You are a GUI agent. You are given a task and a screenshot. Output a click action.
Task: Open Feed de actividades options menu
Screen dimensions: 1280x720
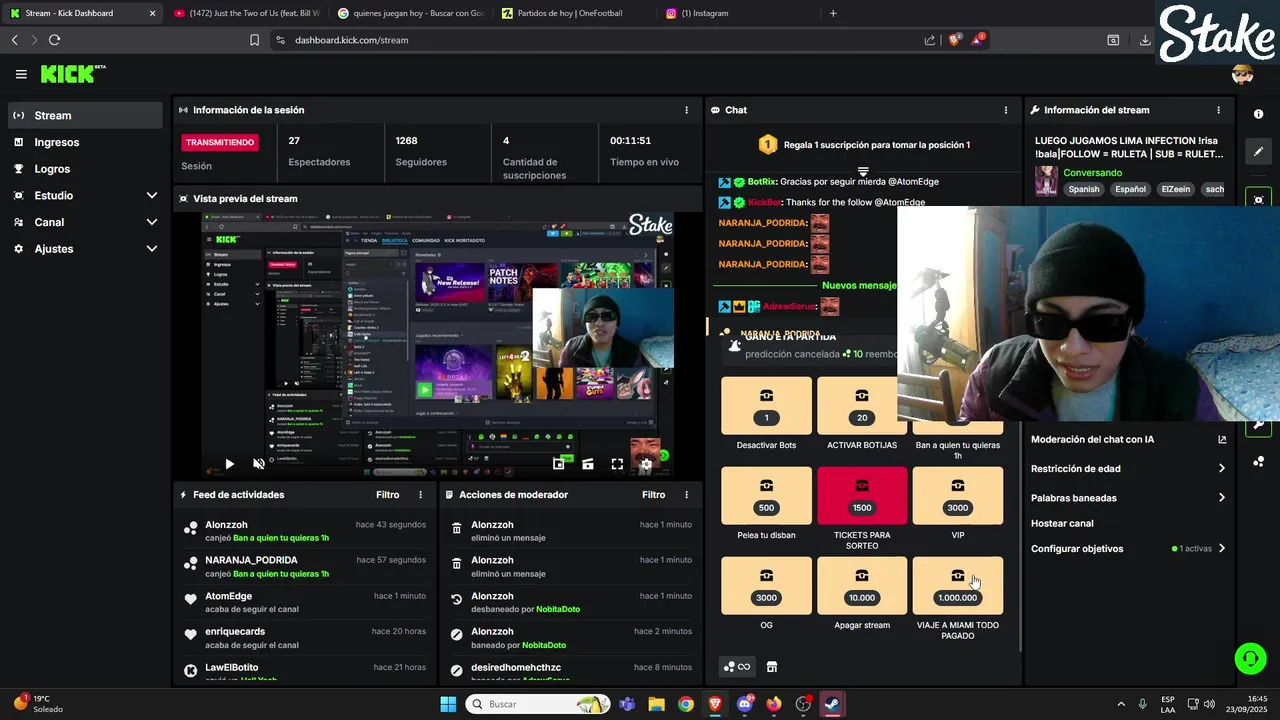[420, 495]
